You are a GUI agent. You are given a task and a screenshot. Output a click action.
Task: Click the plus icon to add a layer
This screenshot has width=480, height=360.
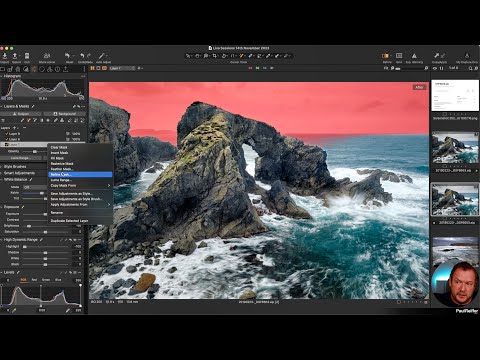[14, 128]
